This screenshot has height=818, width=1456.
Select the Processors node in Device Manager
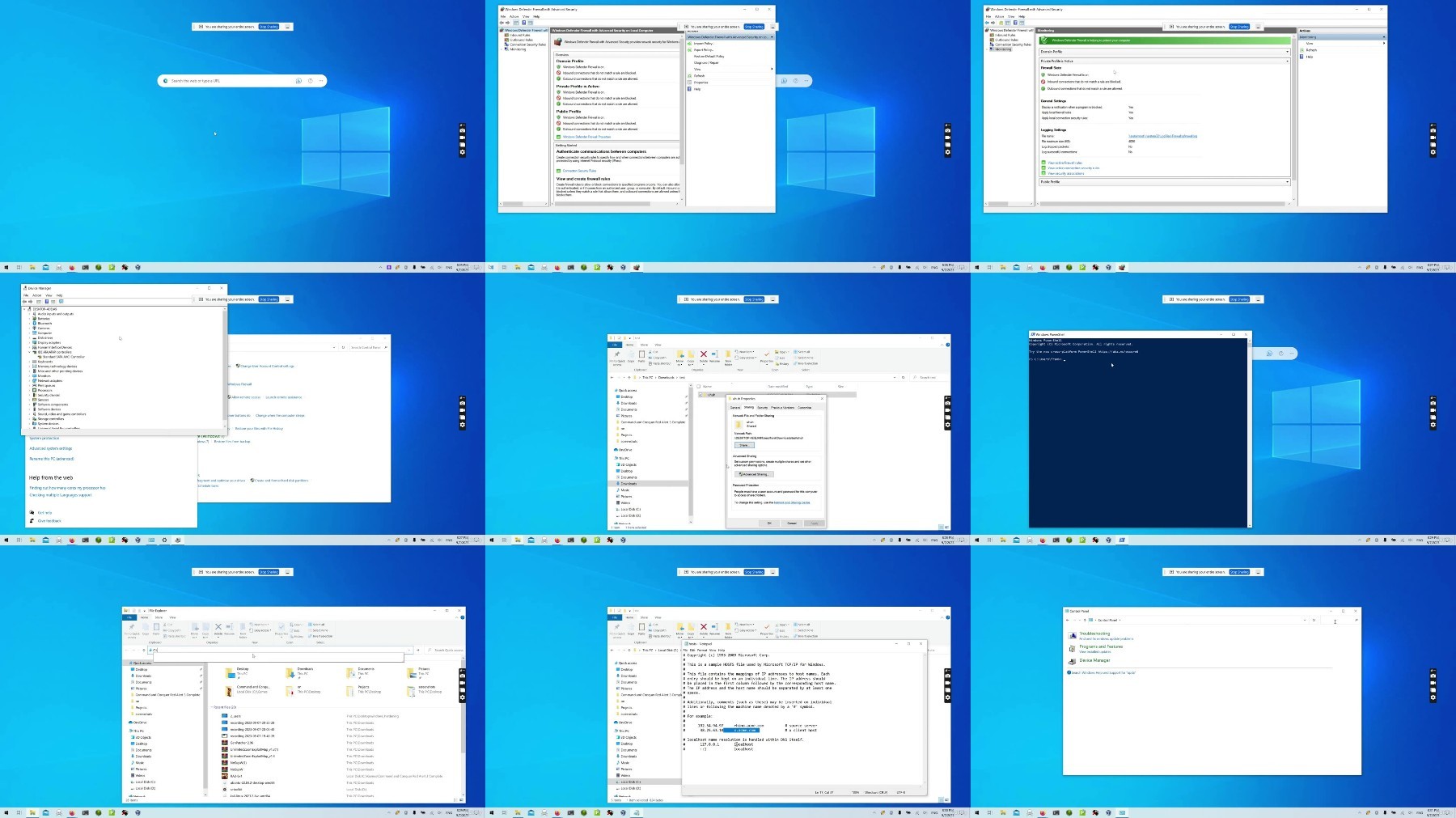click(44, 390)
